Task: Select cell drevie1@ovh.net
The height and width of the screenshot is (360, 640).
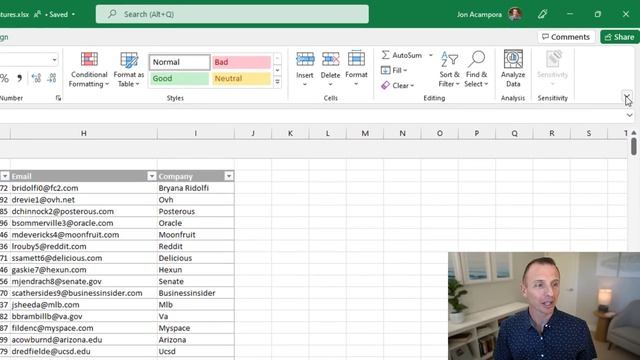Action: 84,200
